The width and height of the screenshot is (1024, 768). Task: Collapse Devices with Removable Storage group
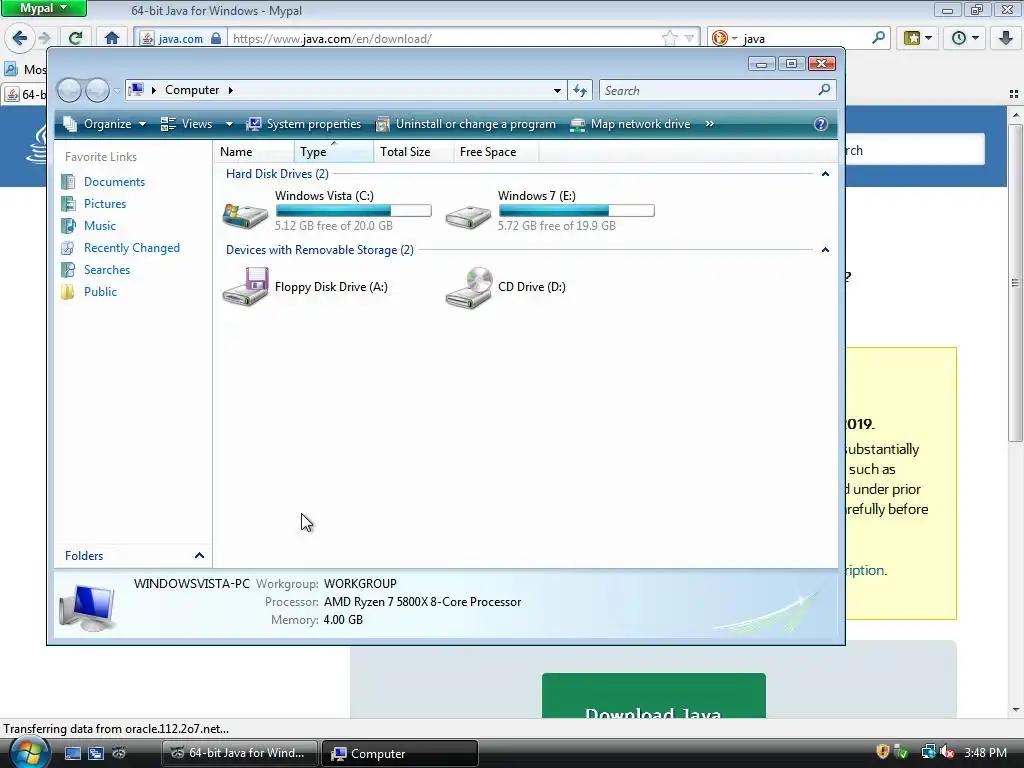coord(825,249)
